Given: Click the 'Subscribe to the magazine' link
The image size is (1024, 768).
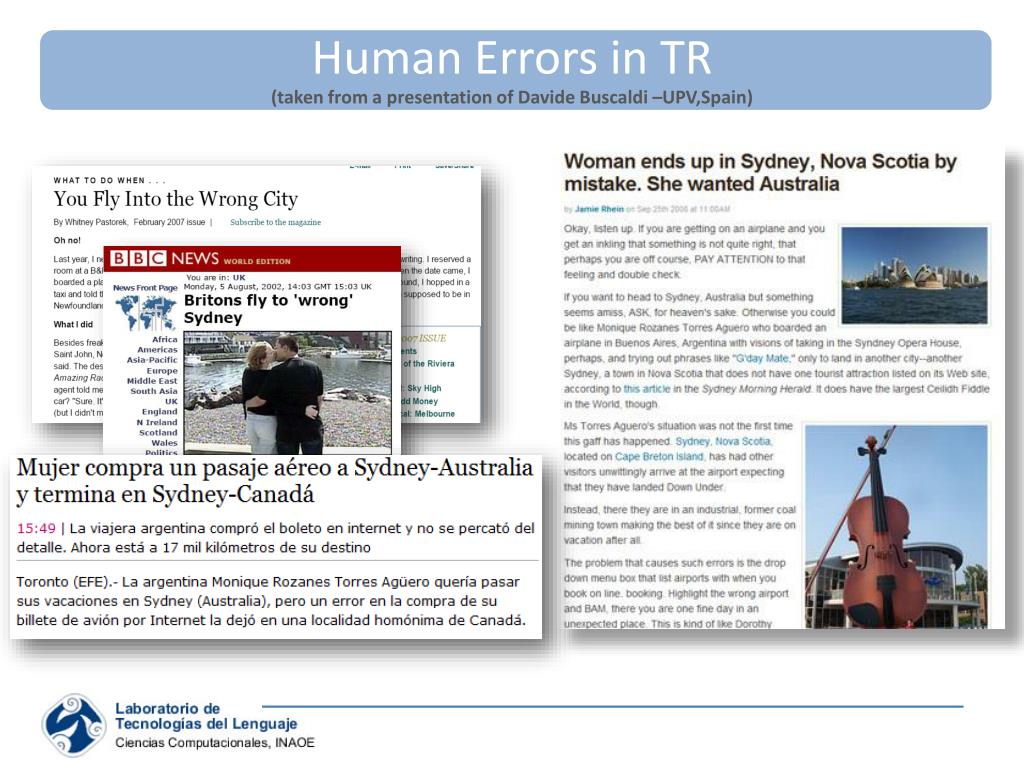Looking at the screenshot, I should [276, 222].
